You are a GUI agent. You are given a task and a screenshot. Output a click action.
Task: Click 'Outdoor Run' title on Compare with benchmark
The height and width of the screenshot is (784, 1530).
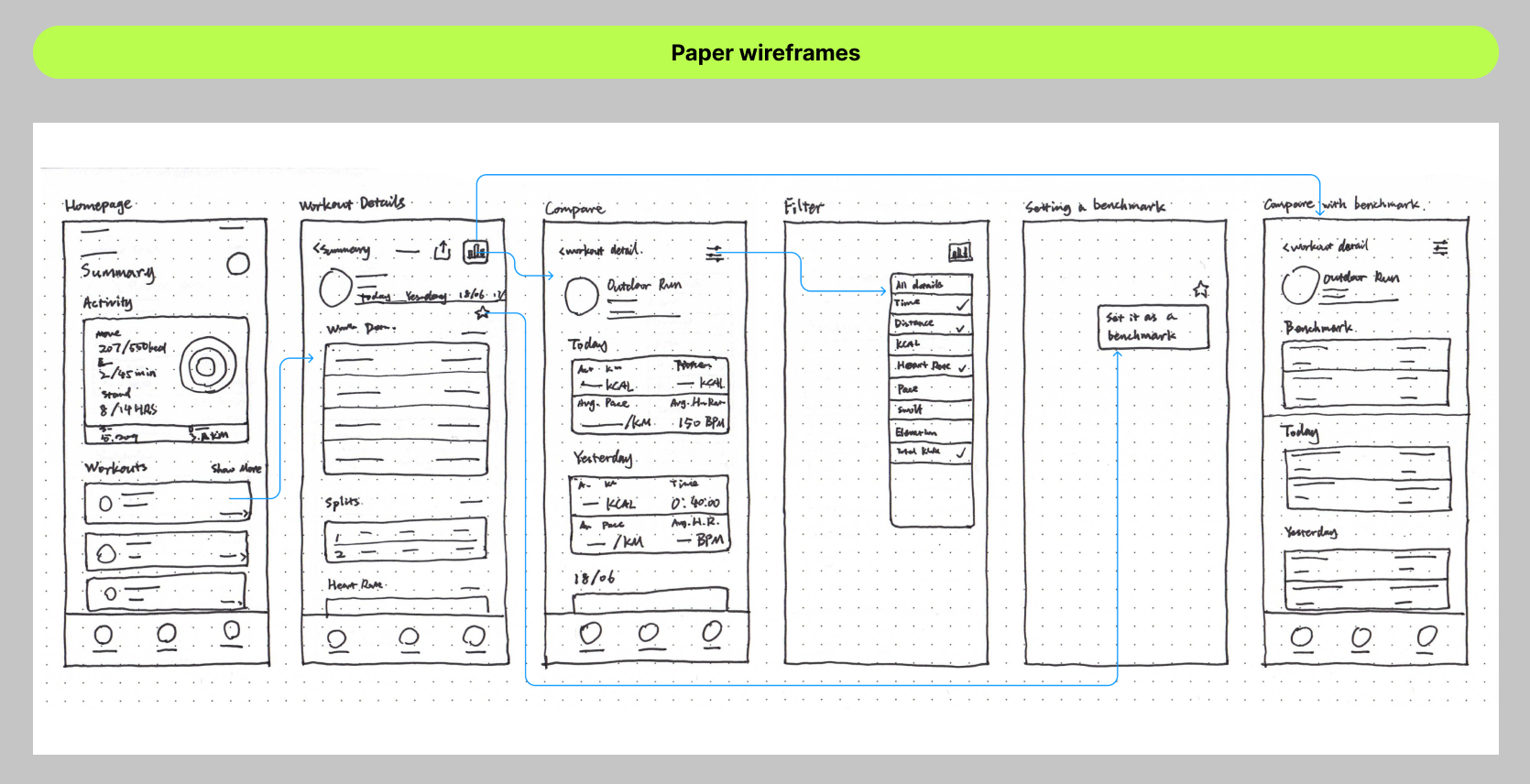[1361, 277]
